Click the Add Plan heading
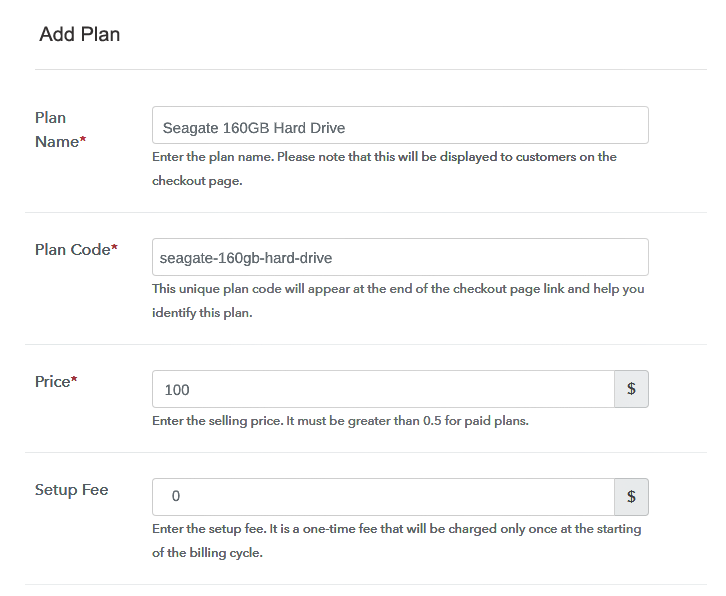Screen dimensions: 726x596 80,35
